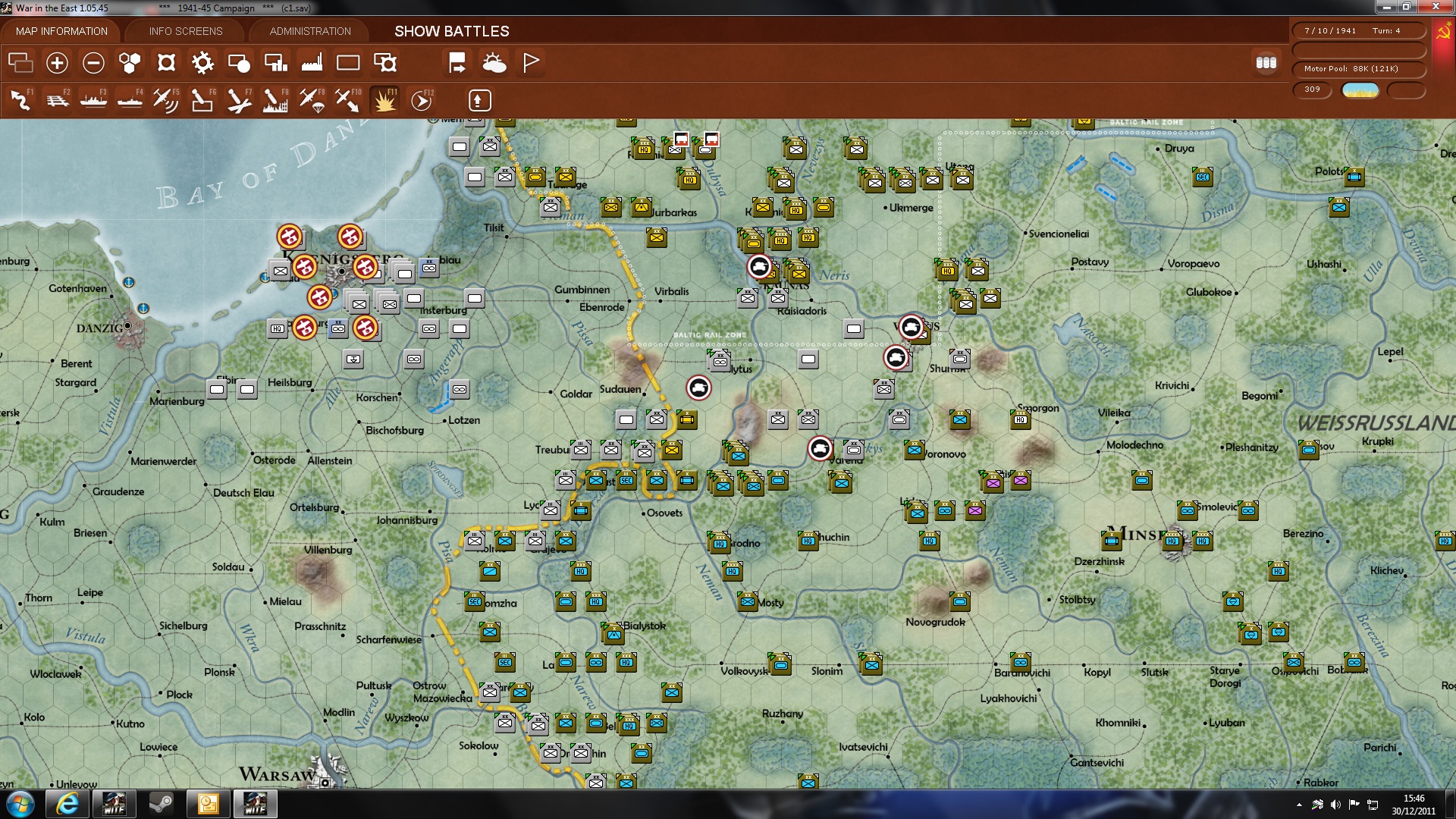Image resolution: width=1456 pixels, height=819 pixels.
Task: Click the HQ unit counter at Minsk
Action: coord(1173,540)
